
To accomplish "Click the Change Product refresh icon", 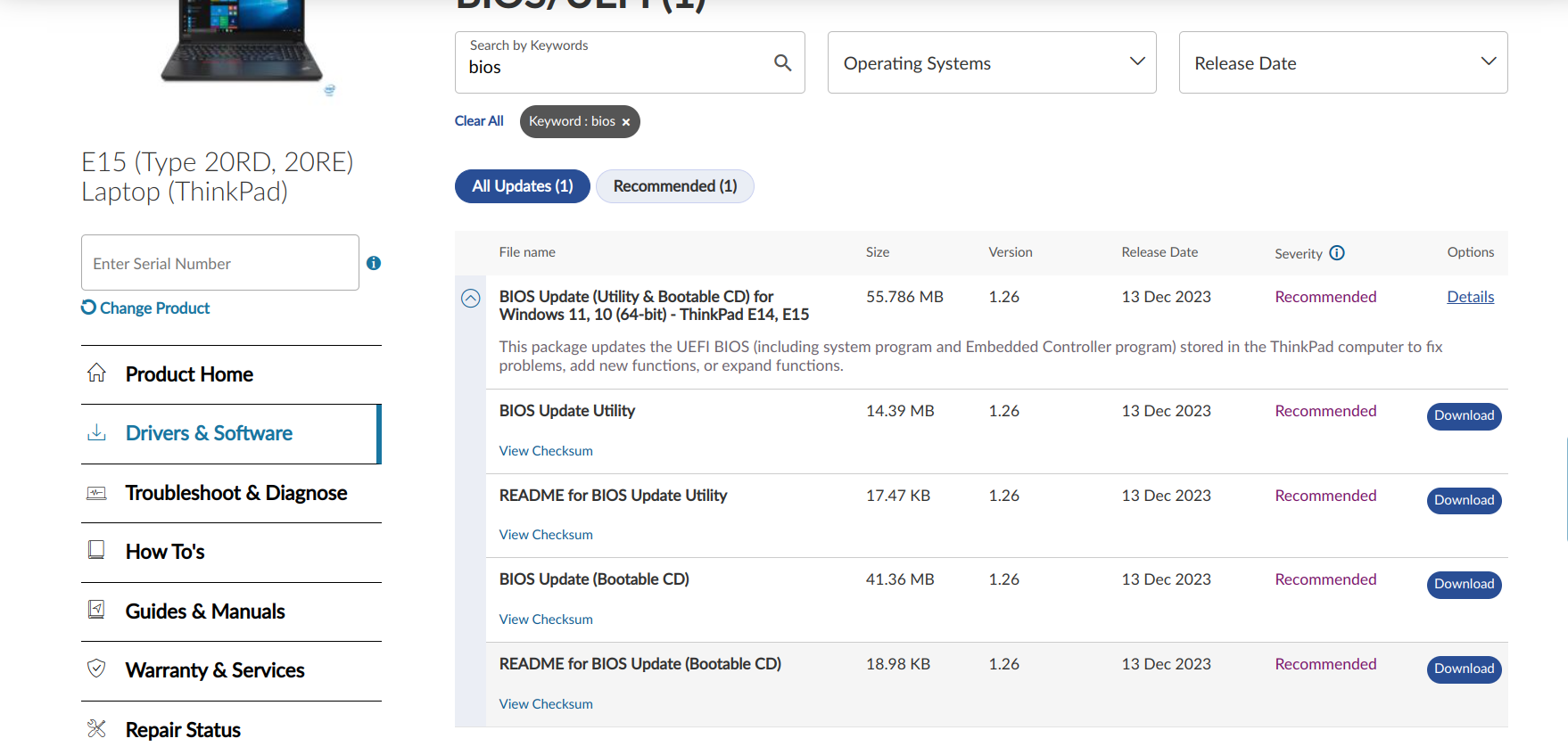I will pyautogui.click(x=88, y=307).
